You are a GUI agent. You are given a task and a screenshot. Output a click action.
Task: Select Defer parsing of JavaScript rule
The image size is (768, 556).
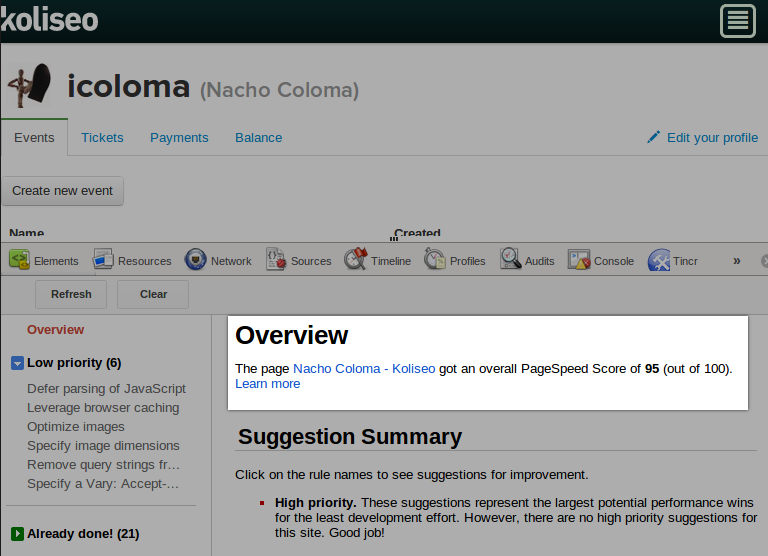[106, 388]
